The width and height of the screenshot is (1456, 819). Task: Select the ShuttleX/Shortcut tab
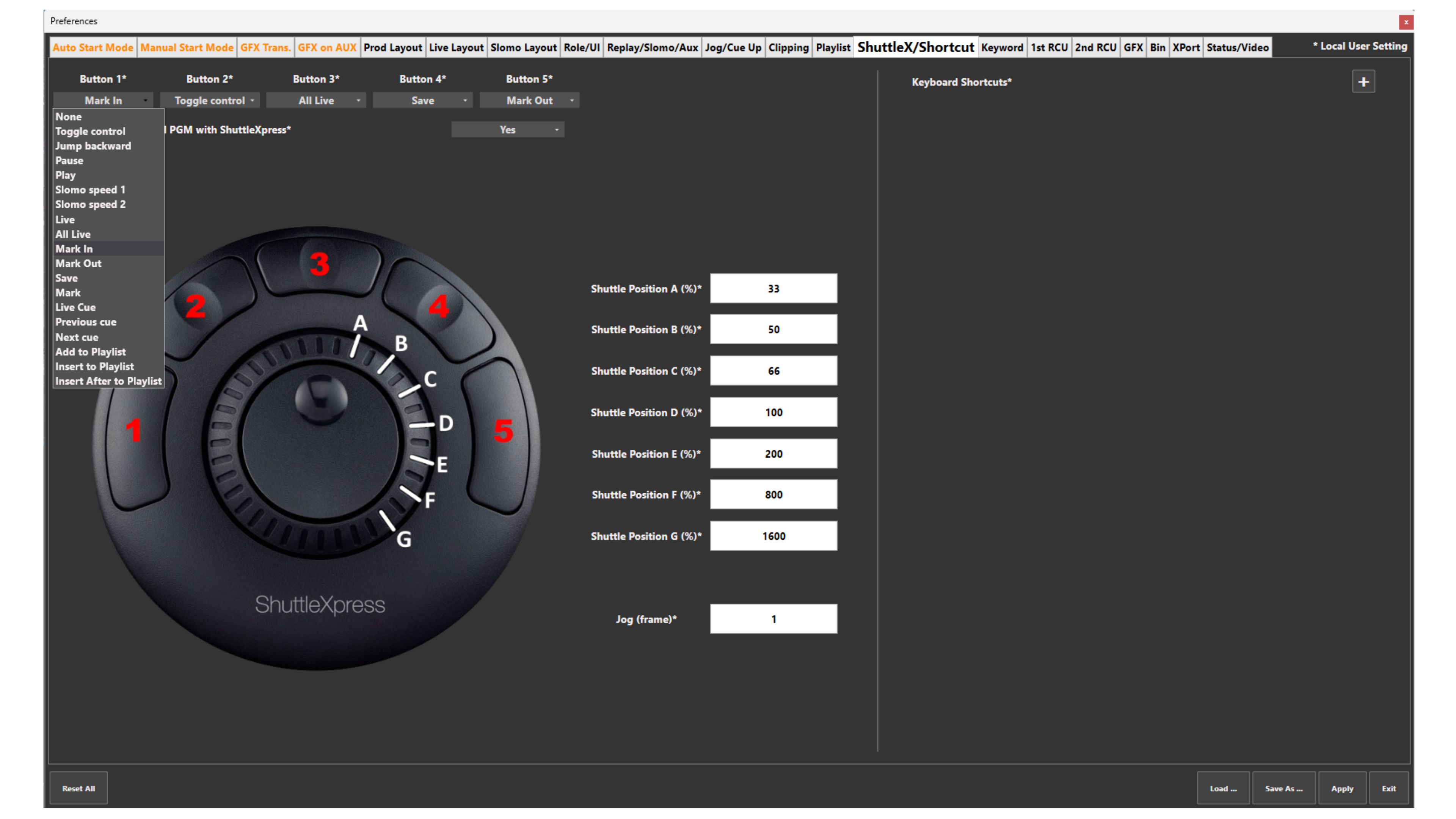pyautogui.click(x=916, y=47)
